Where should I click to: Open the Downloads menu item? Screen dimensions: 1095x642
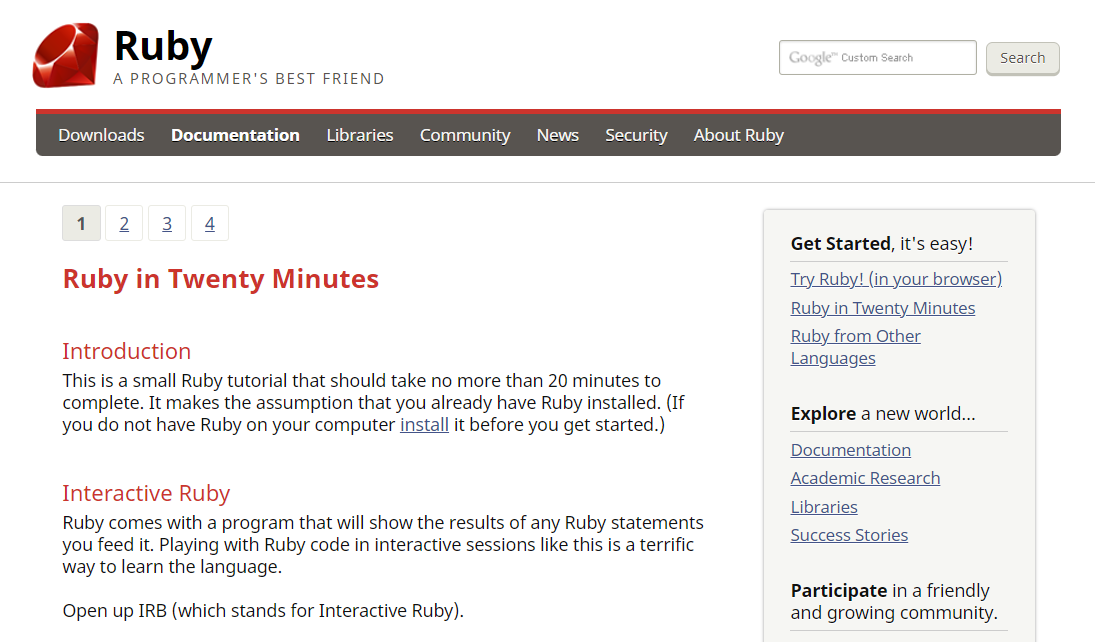click(x=101, y=134)
